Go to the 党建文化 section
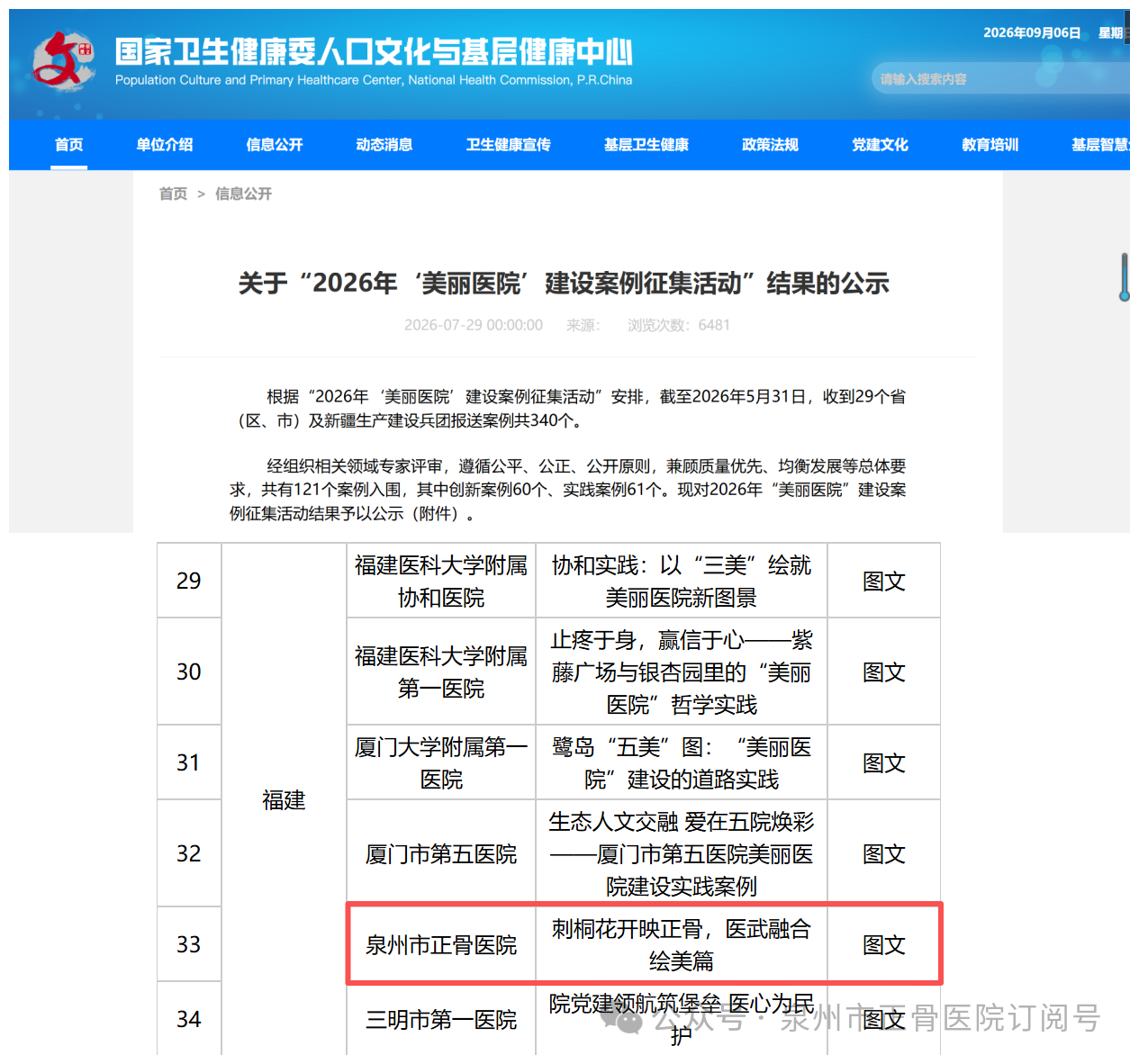1139x1064 pixels. pyautogui.click(x=881, y=145)
